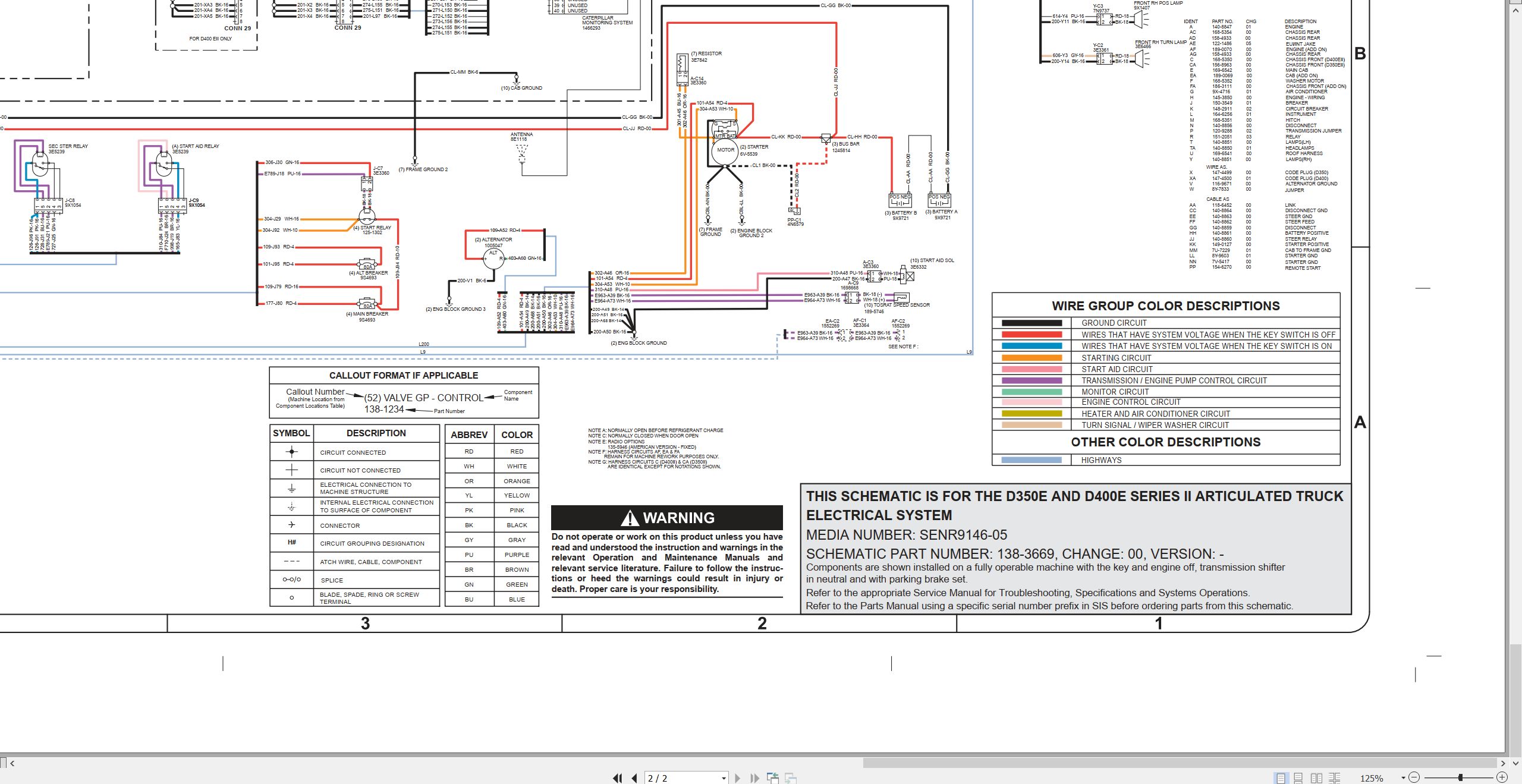Select continuous page view layout

(1298, 778)
